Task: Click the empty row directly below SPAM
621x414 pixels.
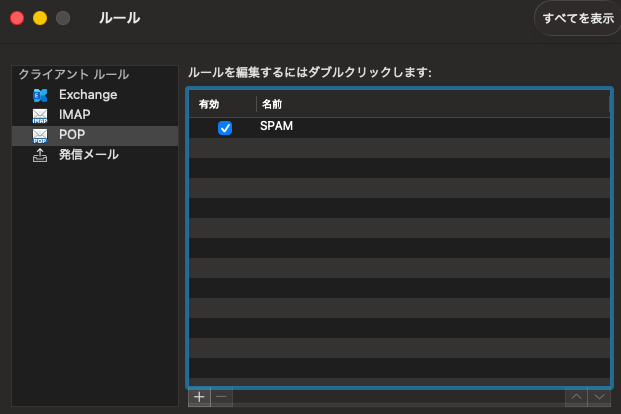Action: [x=400, y=147]
